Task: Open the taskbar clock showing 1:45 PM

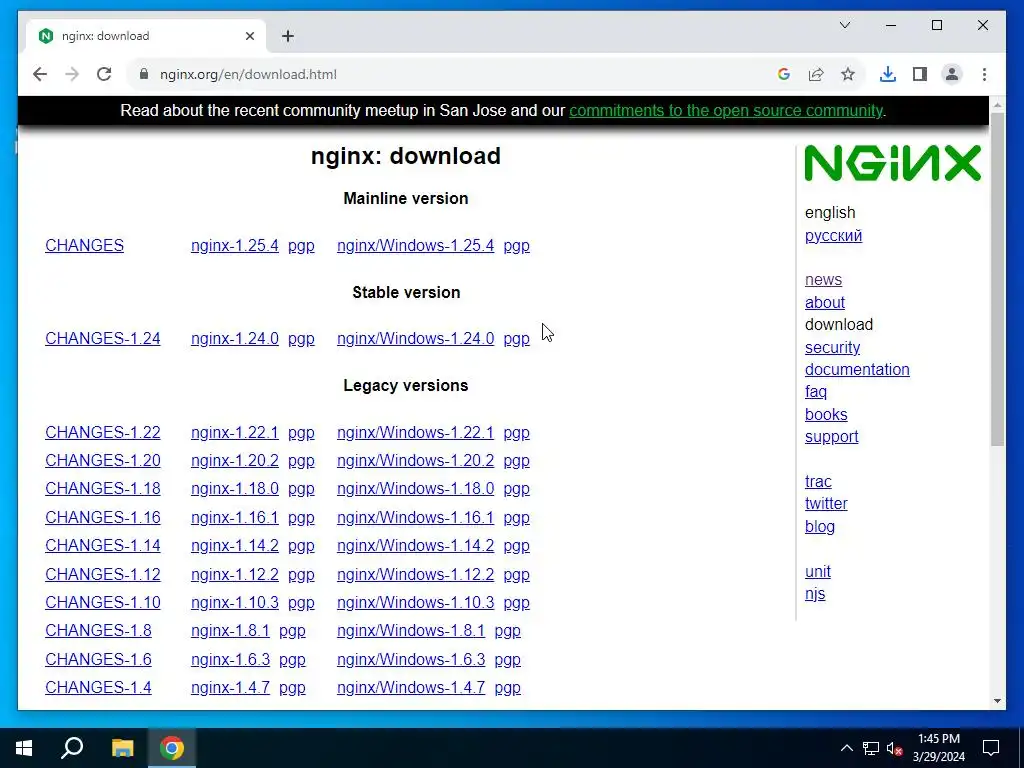Action: coord(938,748)
